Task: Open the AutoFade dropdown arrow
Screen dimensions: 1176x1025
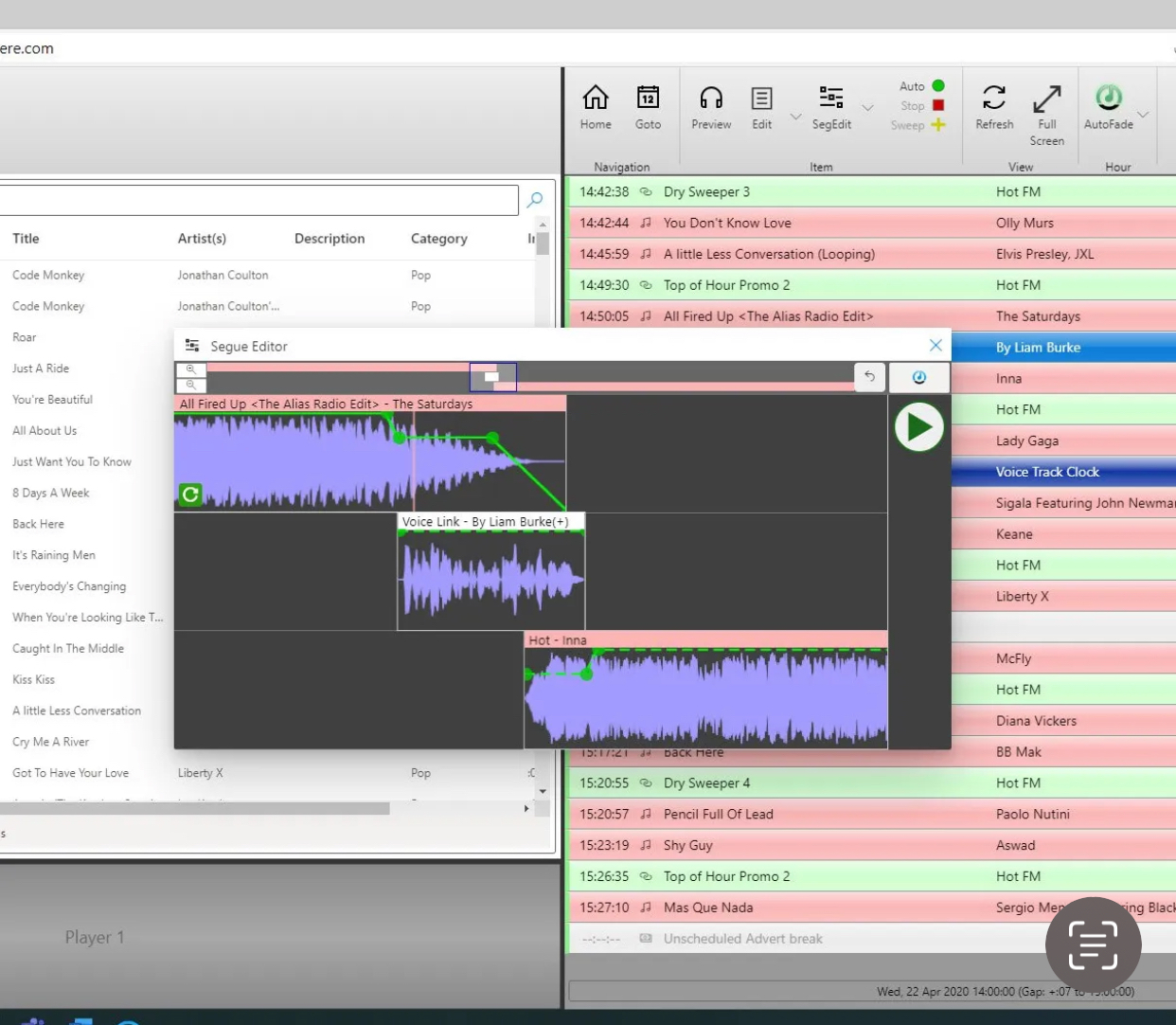Action: point(1143,115)
